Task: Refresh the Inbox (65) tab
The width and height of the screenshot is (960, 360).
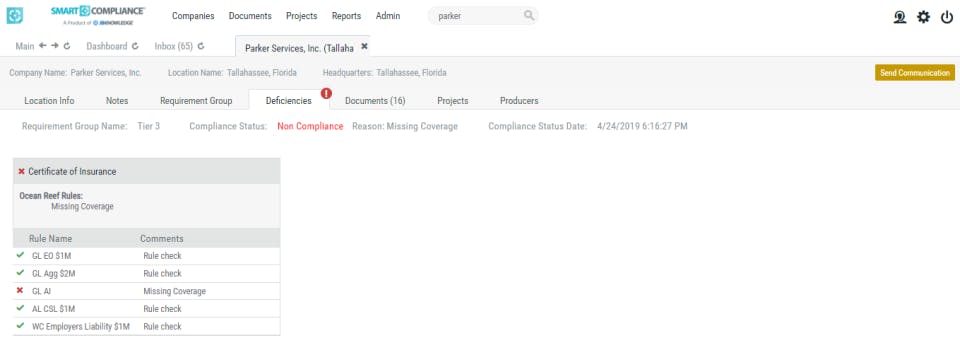Action: 200,46
